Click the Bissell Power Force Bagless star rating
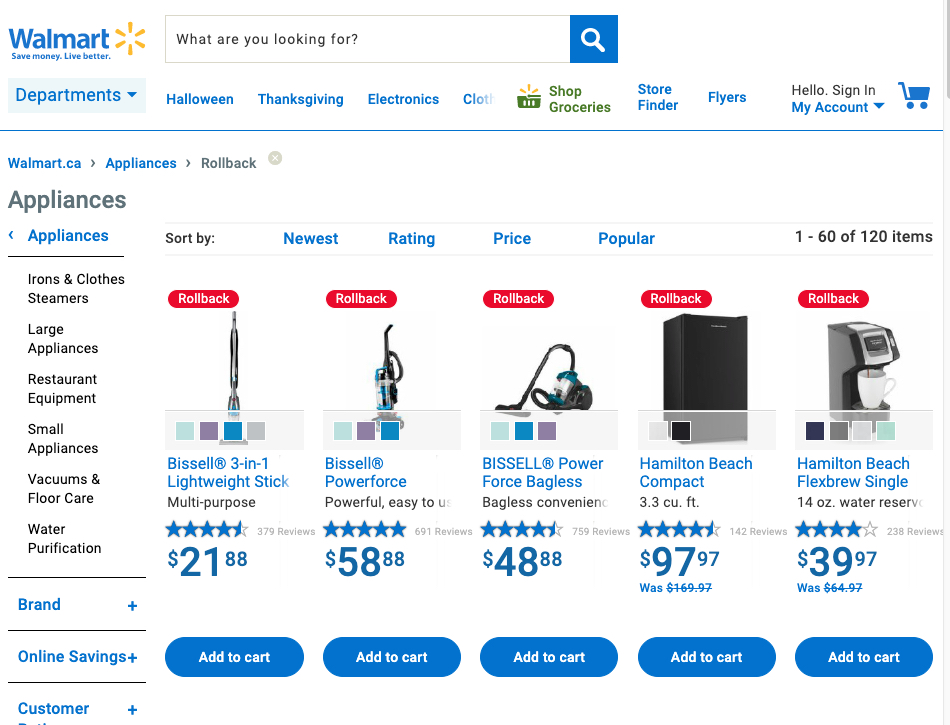Image resolution: width=950 pixels, height=725 pixels. [x=522, y=530]
